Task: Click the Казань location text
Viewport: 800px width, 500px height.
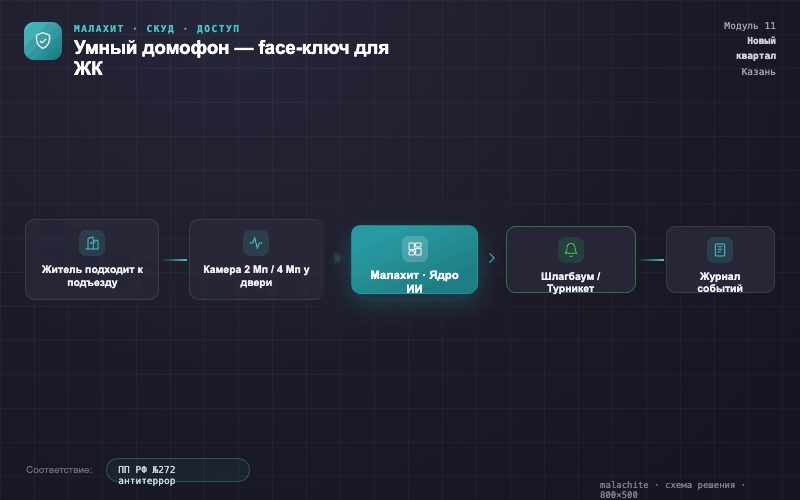Action: coord(758,71)
